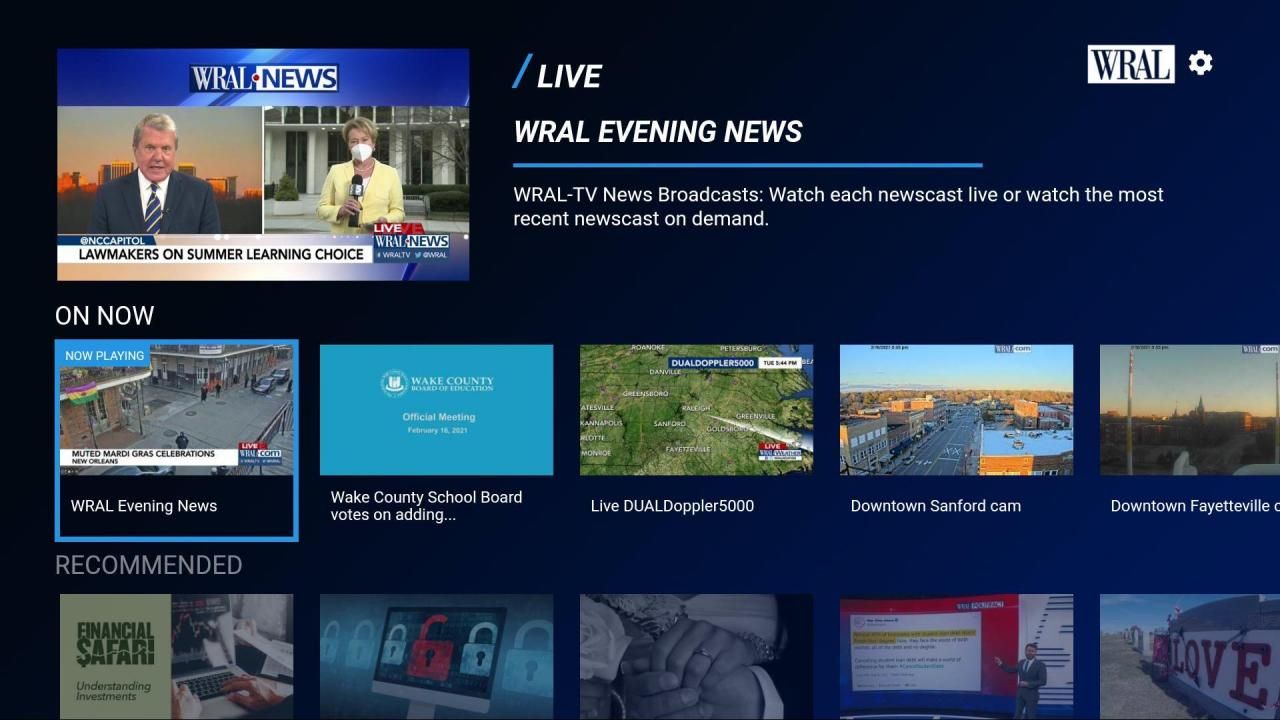Screen dimensions: 1280x720
Task: Select the ON NOW section heading
Action: point(104,316)
